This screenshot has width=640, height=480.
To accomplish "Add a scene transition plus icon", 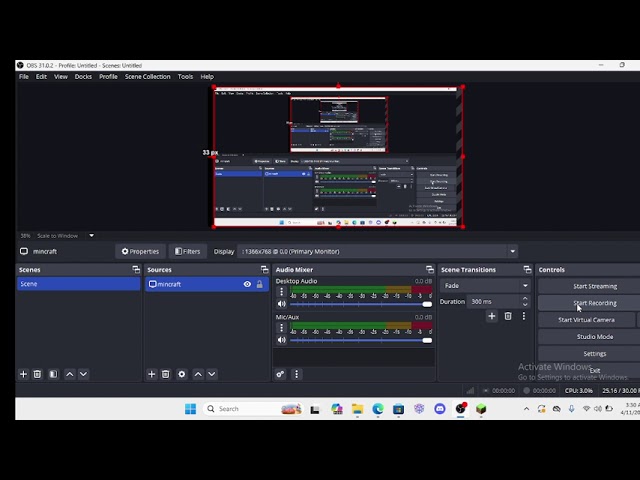I will 492,316.
